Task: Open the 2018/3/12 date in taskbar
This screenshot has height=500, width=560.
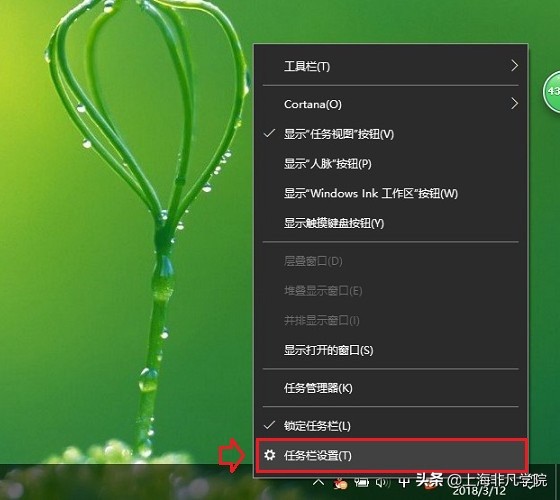Action: coord(480,490)
